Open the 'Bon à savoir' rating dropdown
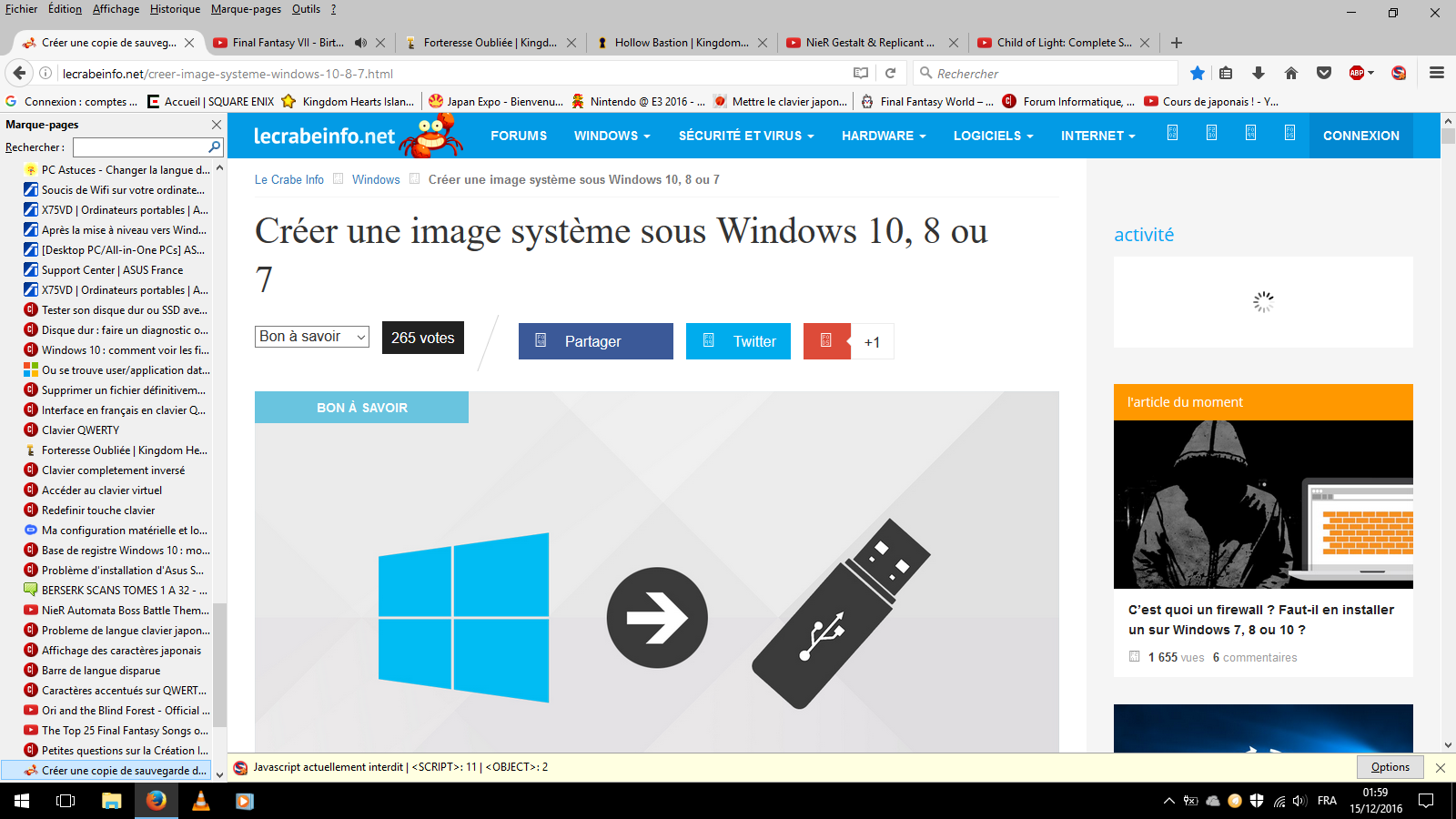The image size is (1456, 819). coord(312,337)
